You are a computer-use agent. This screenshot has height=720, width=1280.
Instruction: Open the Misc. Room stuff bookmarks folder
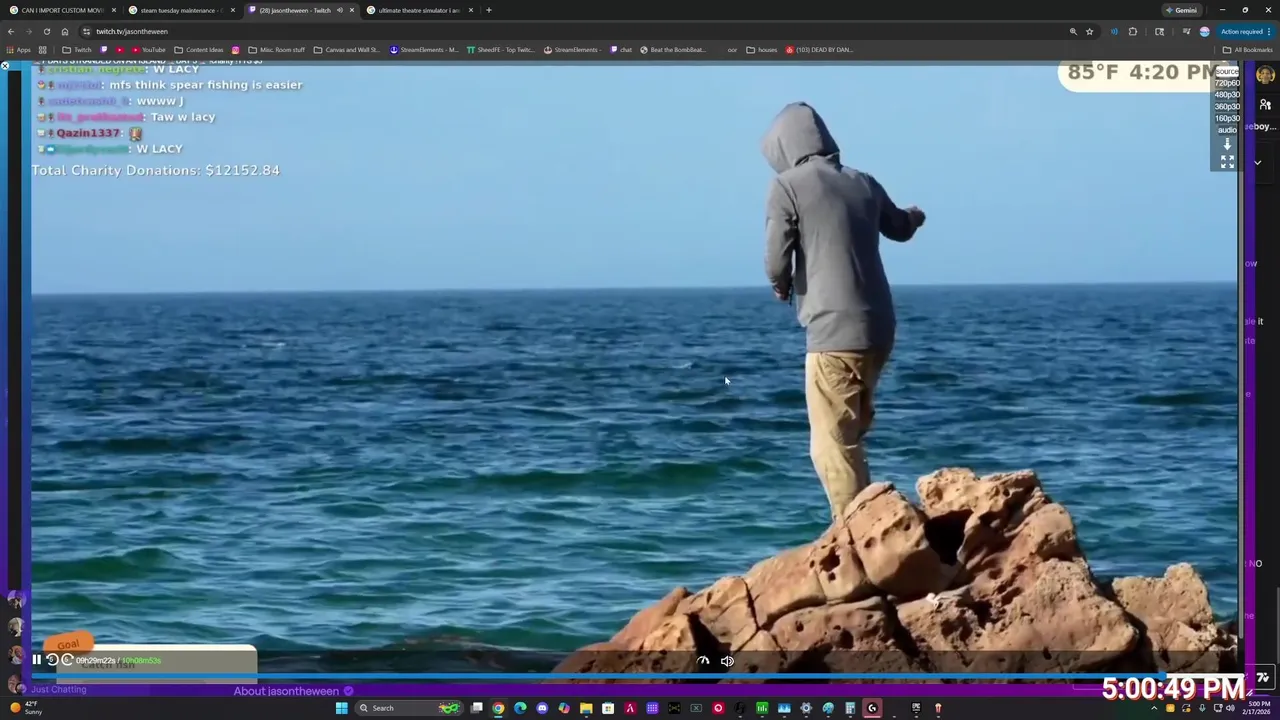[275, 50]
